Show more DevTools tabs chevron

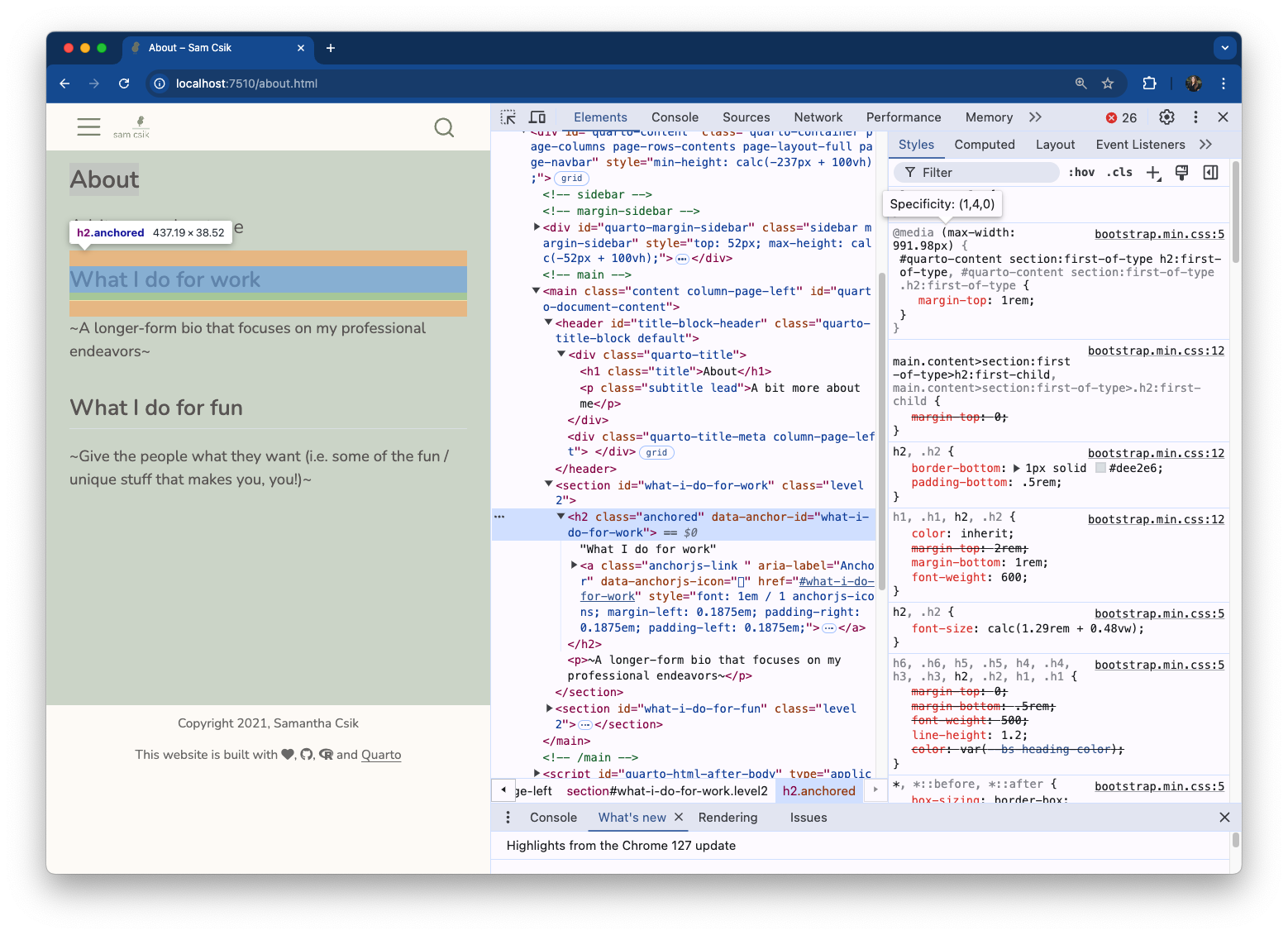[1035, 117]
